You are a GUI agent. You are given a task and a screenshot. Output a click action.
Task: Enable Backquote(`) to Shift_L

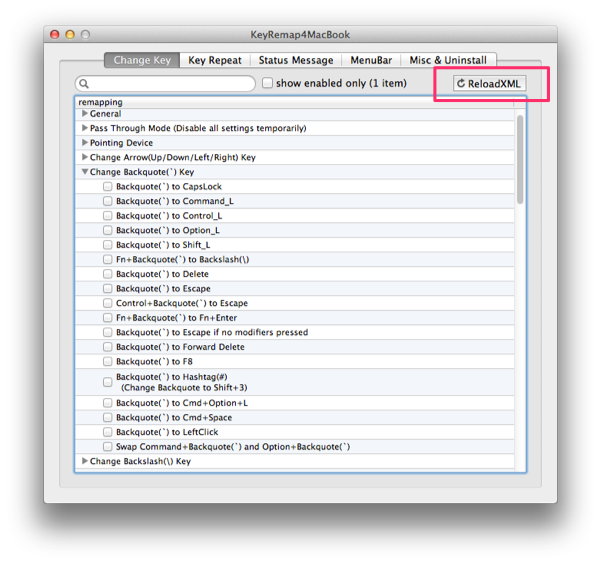(108, 245)
